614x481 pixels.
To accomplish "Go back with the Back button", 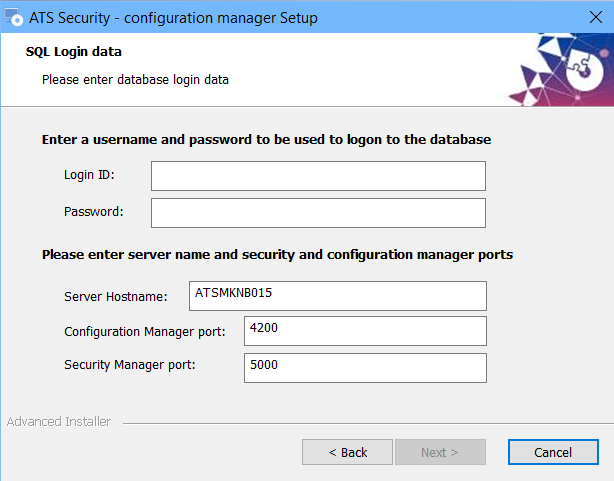I will tap(348, 452).
